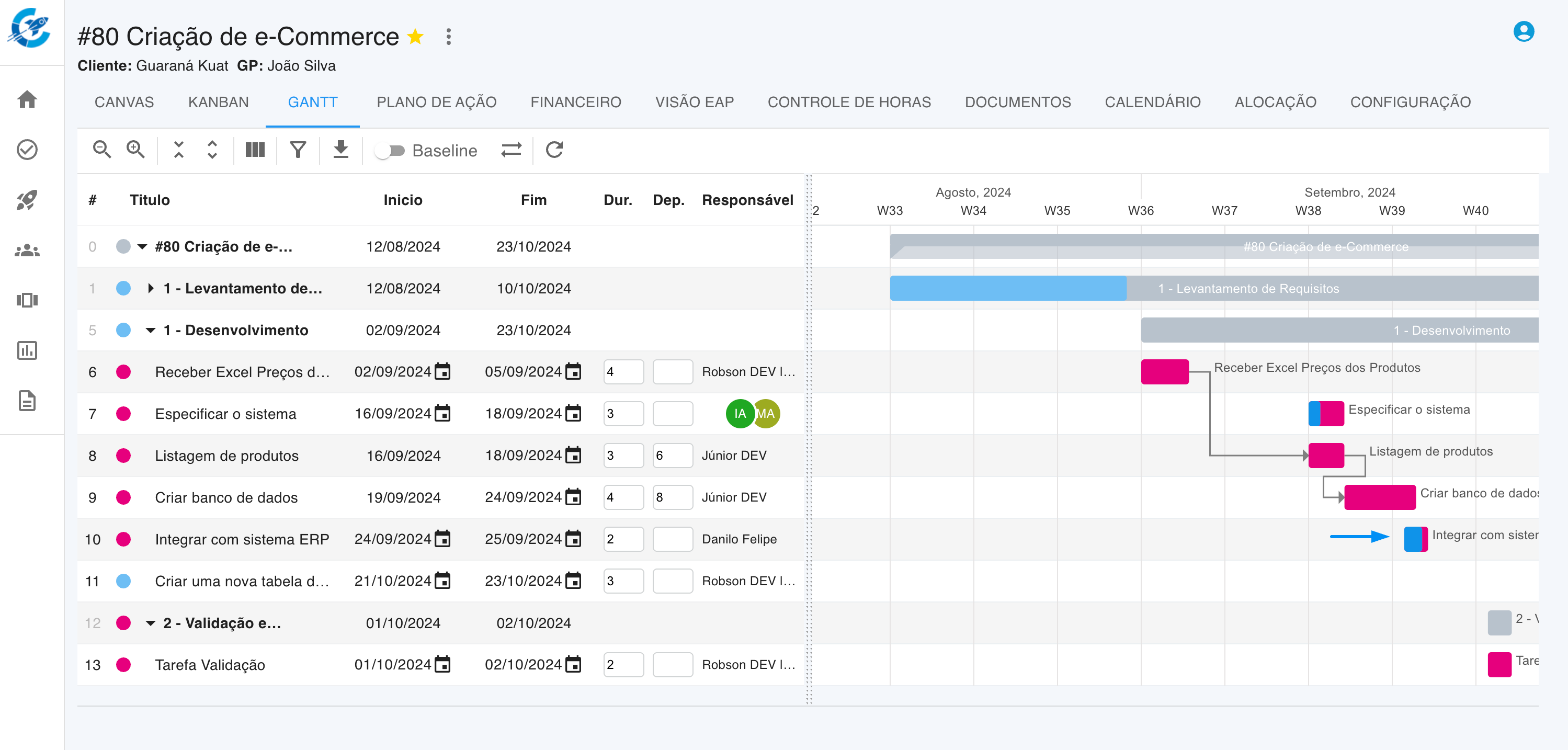This screenshot has height=750, width=1568.
Task: Switch to the KANBAN tab
Action: coord(218,103)
